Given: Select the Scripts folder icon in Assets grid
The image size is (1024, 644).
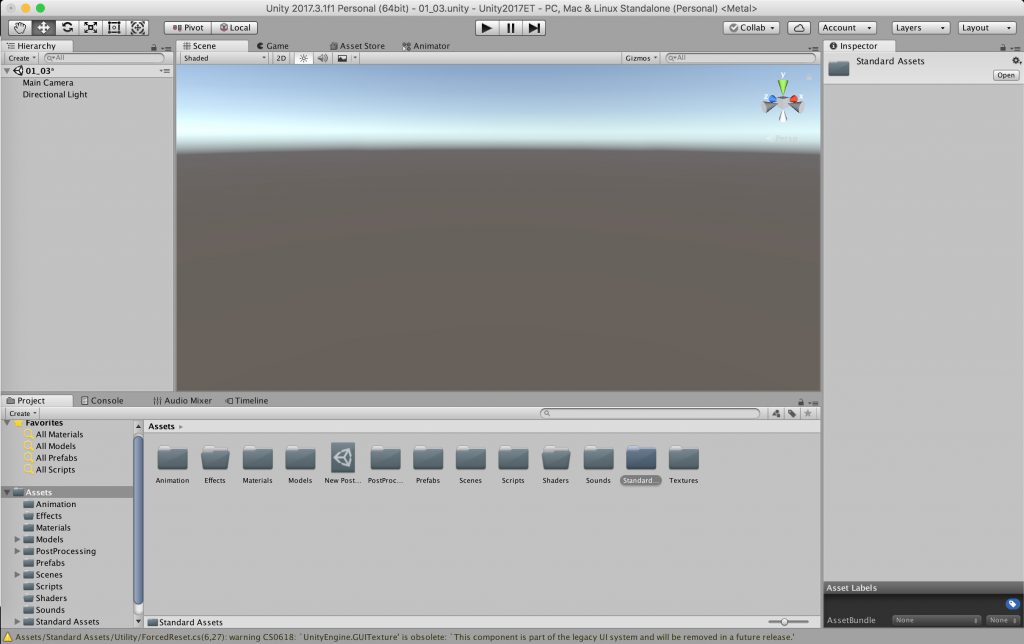Looking at the screenshot, I should pos(513,458).
